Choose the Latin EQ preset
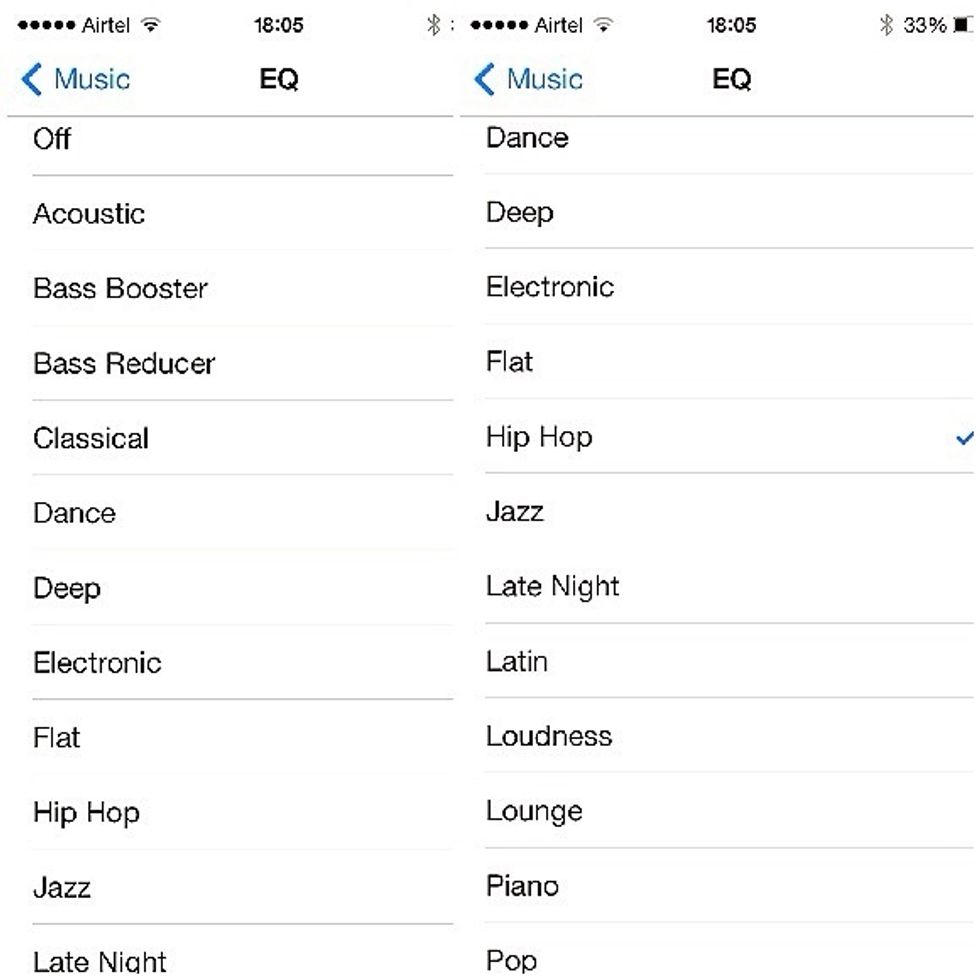The width and height of the screenshot is (980, 980). pyautogui.click(x=516, y=661)
